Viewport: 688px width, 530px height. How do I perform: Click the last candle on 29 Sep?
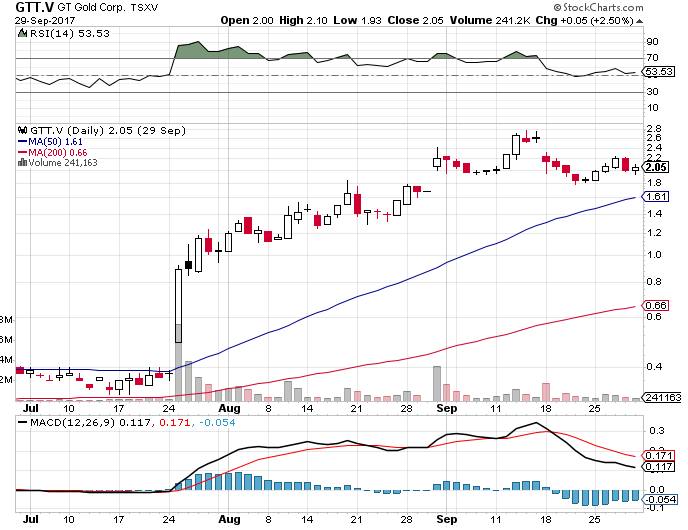pyautogui.click(x=635, y=169)
